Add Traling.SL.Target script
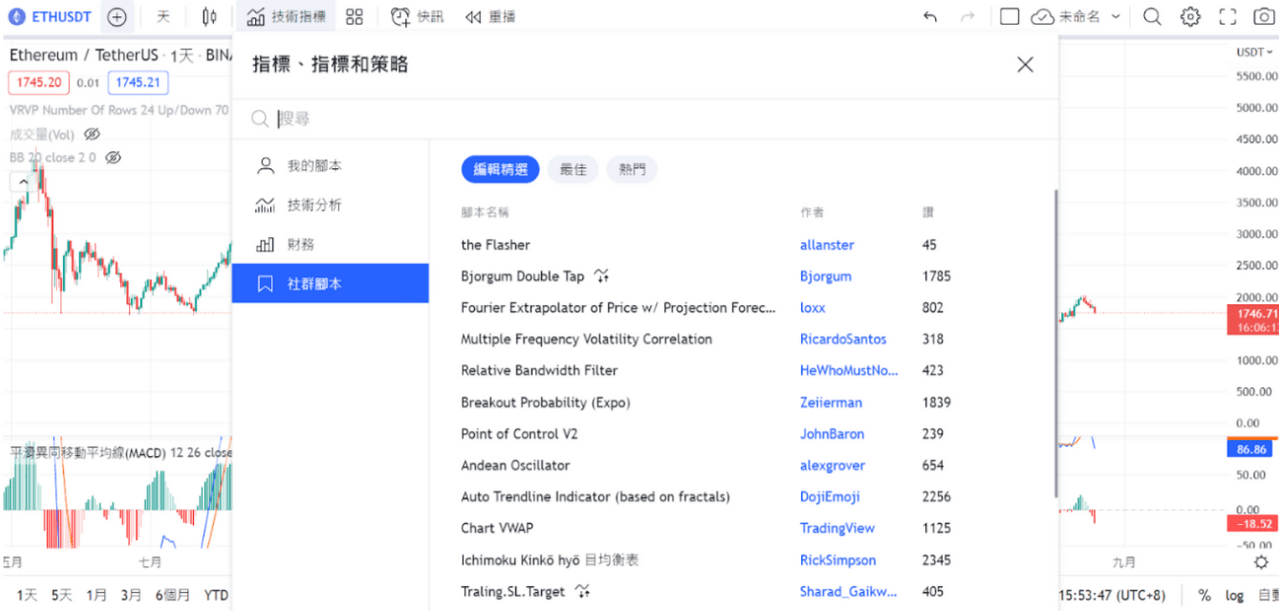The height and width of the screenshot is (611, 1279). (513, 592)
